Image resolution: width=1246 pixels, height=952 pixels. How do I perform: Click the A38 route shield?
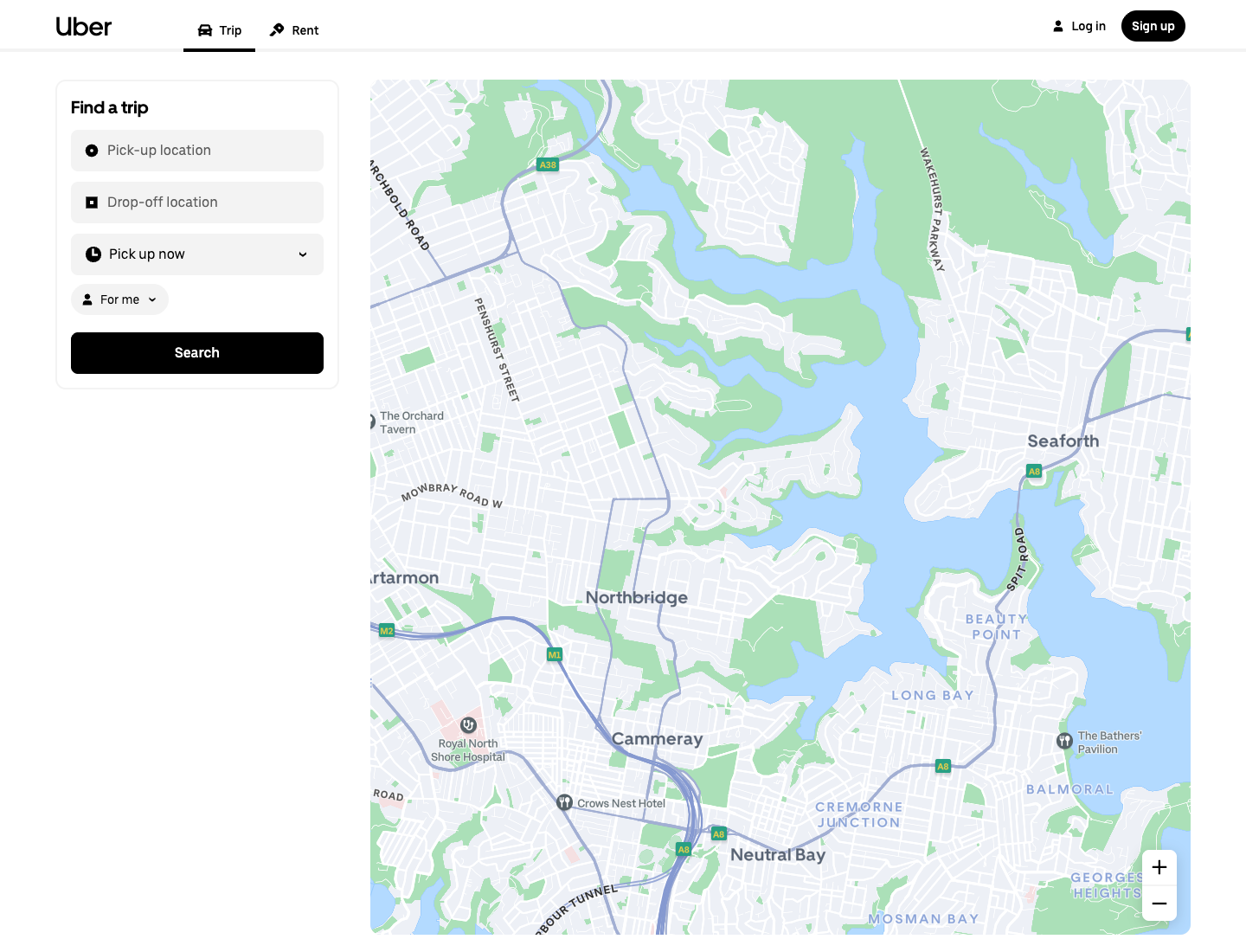548,164
